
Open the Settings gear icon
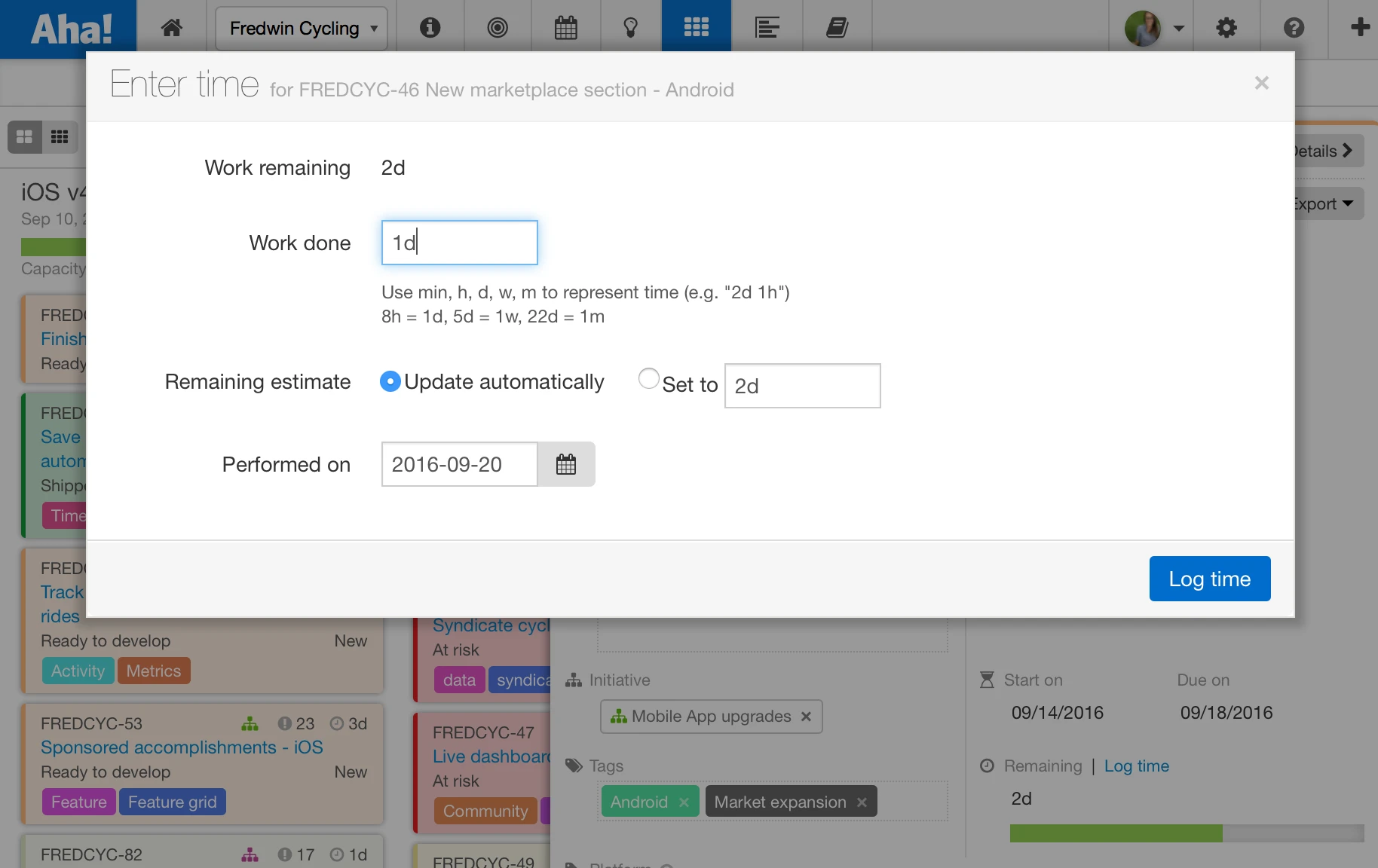1226,28
